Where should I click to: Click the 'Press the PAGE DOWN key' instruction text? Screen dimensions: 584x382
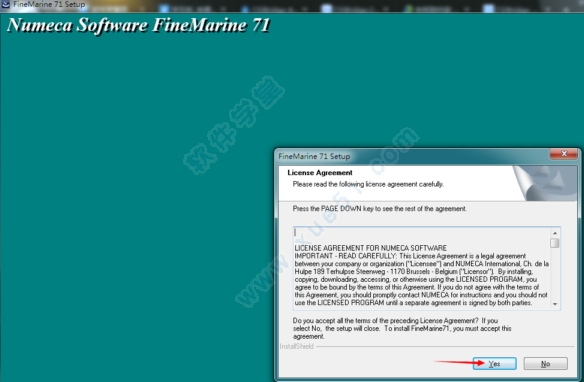point(379,208)
